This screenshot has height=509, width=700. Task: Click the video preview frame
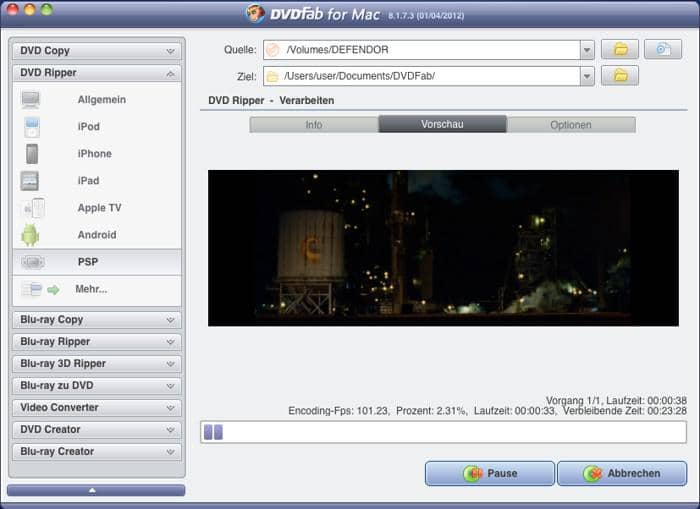pyautogui.click(x=443, y=248)
